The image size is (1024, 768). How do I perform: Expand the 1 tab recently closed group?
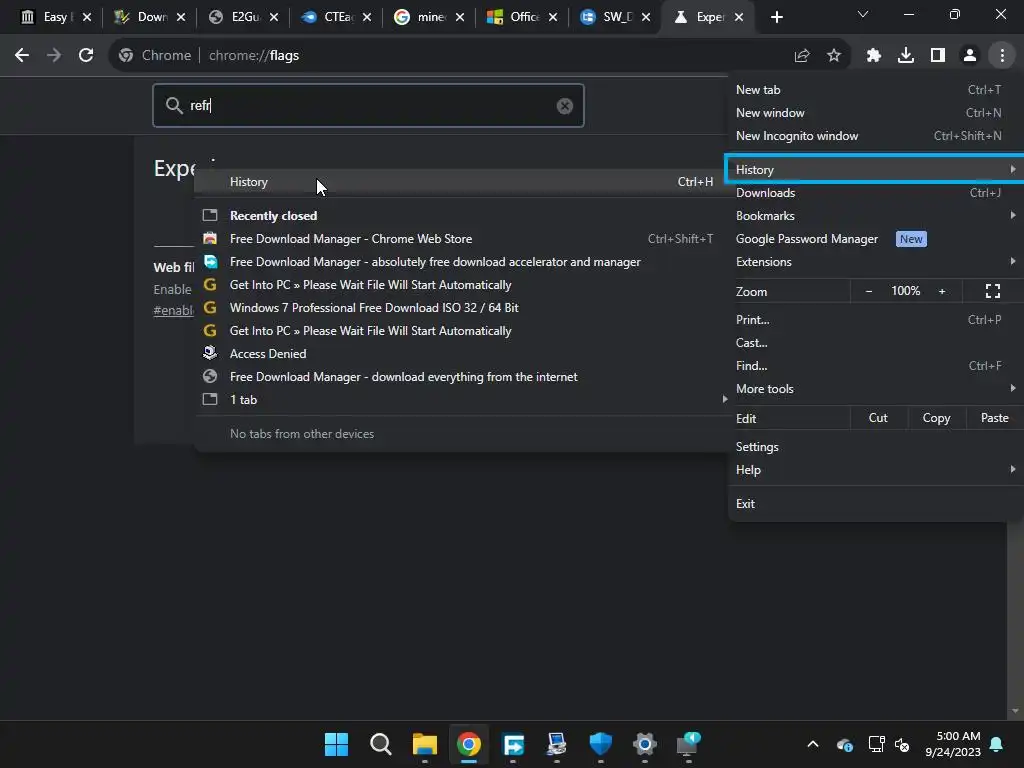tap(461, 400)
